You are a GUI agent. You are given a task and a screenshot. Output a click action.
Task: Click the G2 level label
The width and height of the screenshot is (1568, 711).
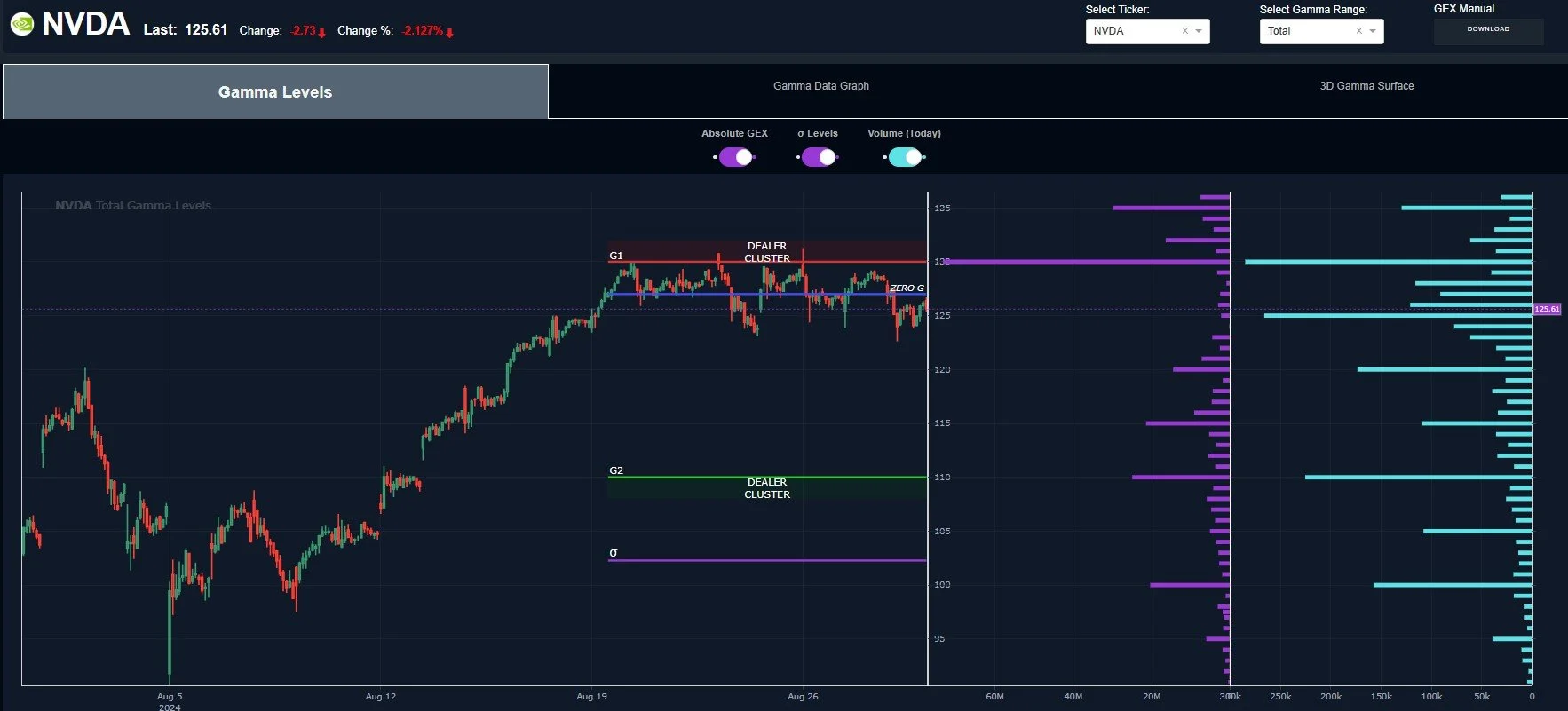[x=616, y=470]
